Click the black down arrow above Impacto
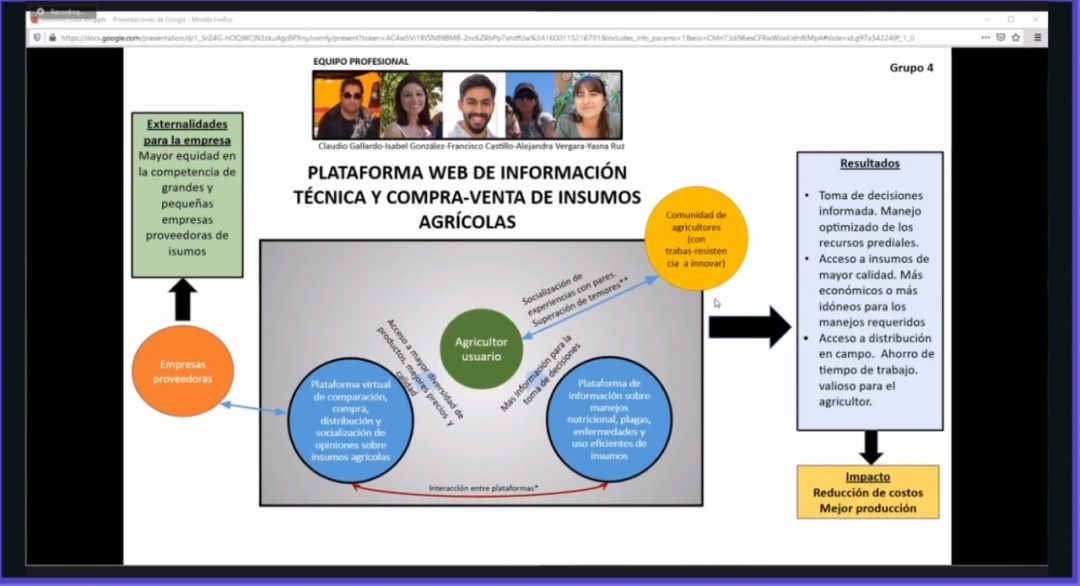Image resolution: width=1080 pixels, height=586 pixels. [870, 446]
